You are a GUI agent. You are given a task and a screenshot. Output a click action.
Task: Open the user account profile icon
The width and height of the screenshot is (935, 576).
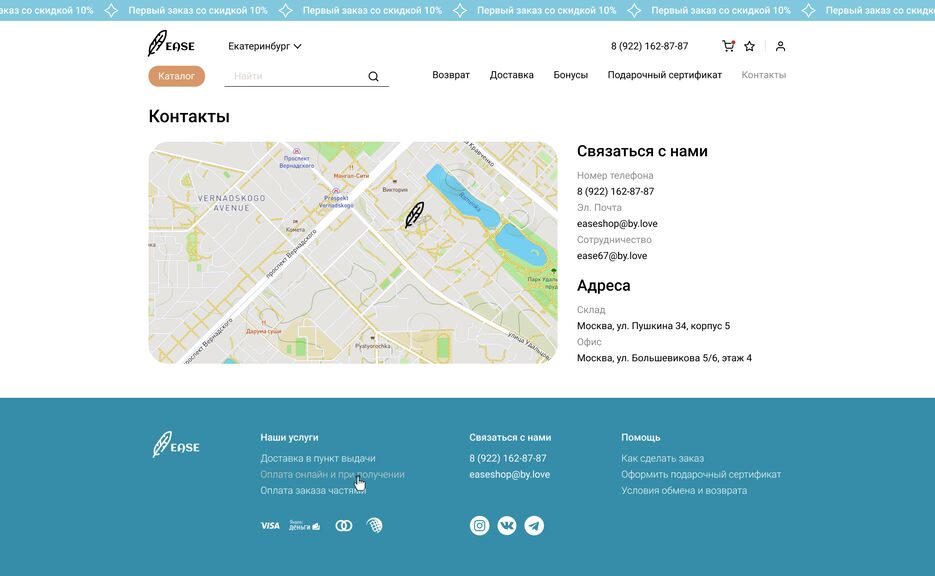pyautogui.click(x=781, y=46)
